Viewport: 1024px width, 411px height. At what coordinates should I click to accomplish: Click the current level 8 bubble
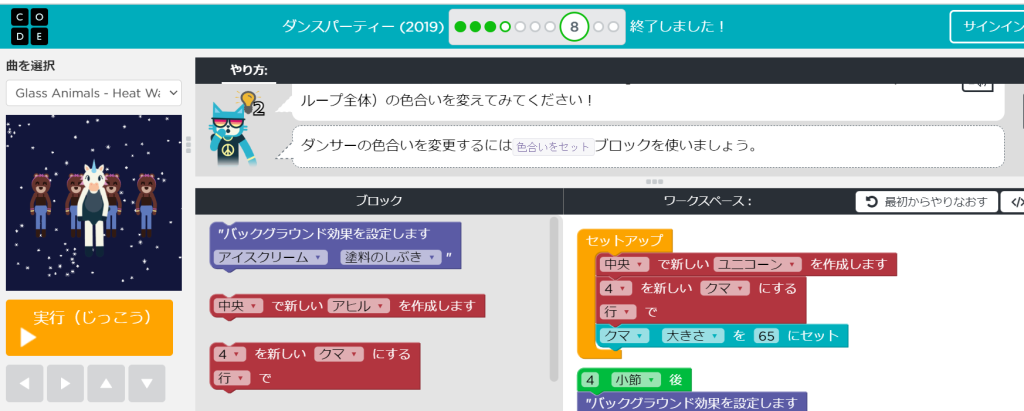click(x=574, y=27)
